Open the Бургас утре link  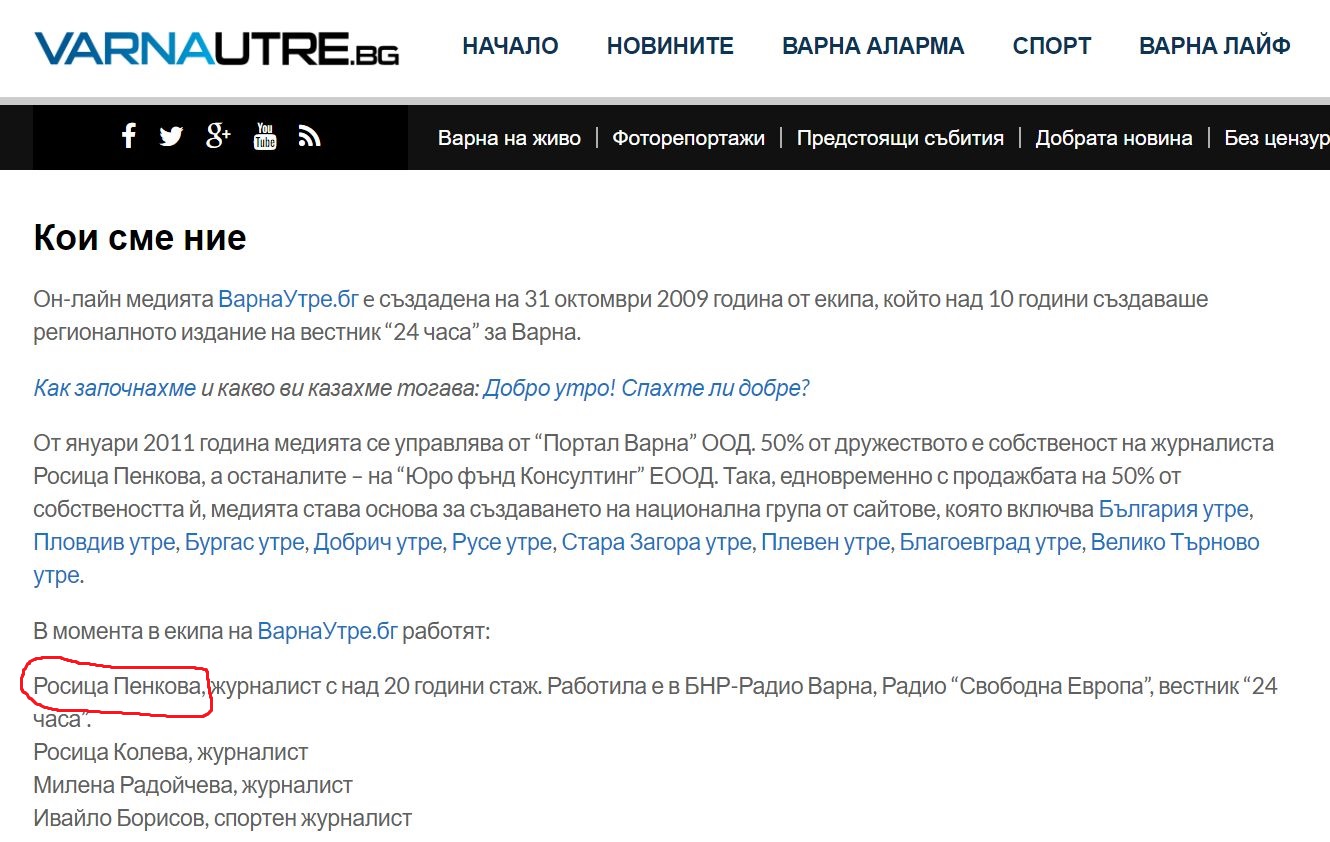point(244,542)
